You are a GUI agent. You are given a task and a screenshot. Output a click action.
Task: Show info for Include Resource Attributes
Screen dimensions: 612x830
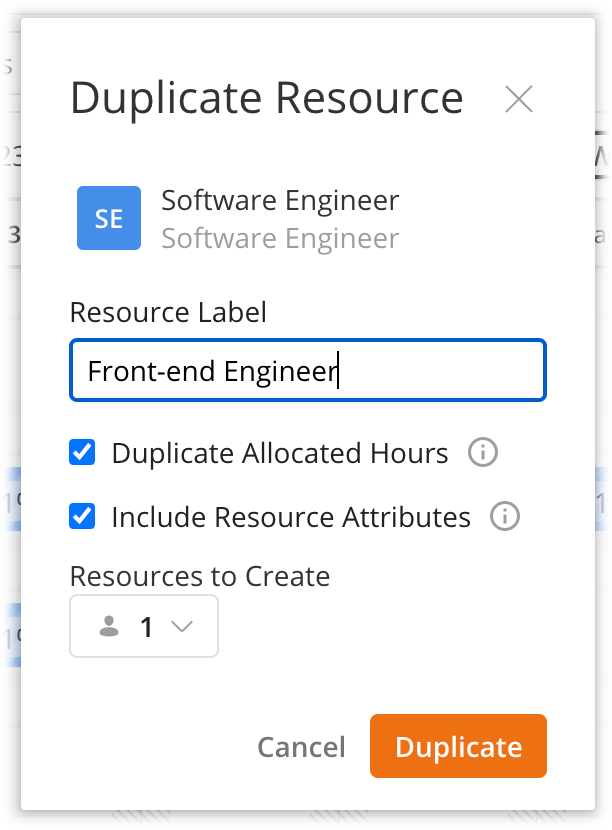pos(505,517)
